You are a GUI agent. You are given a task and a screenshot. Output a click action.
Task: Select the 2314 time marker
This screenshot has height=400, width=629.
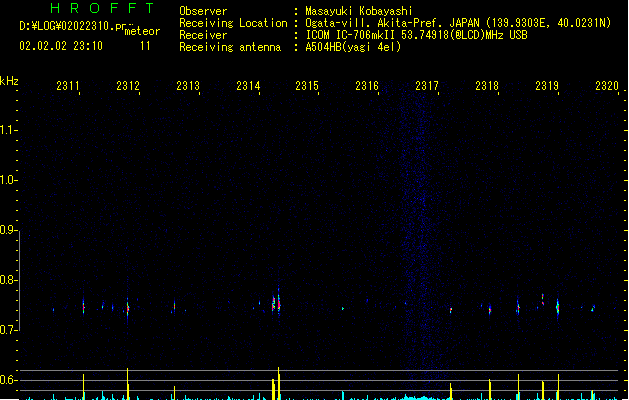(248, 86)
